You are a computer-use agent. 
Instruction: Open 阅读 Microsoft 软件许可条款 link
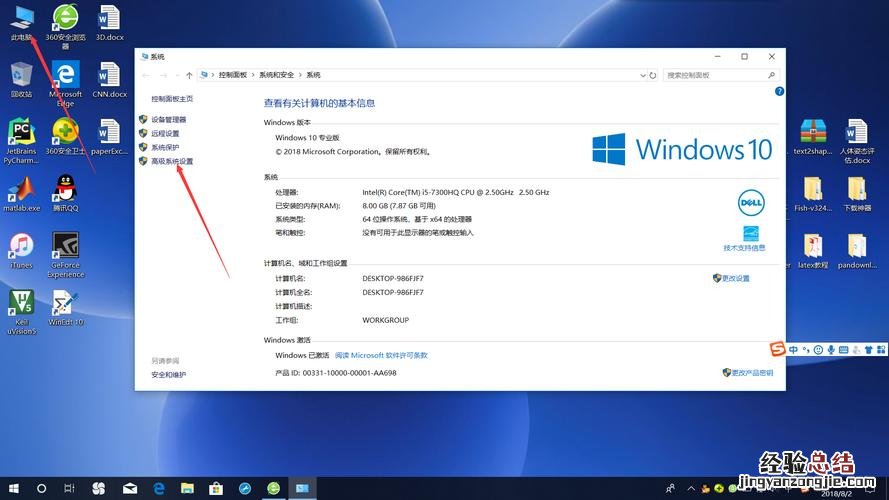(381, 355)
